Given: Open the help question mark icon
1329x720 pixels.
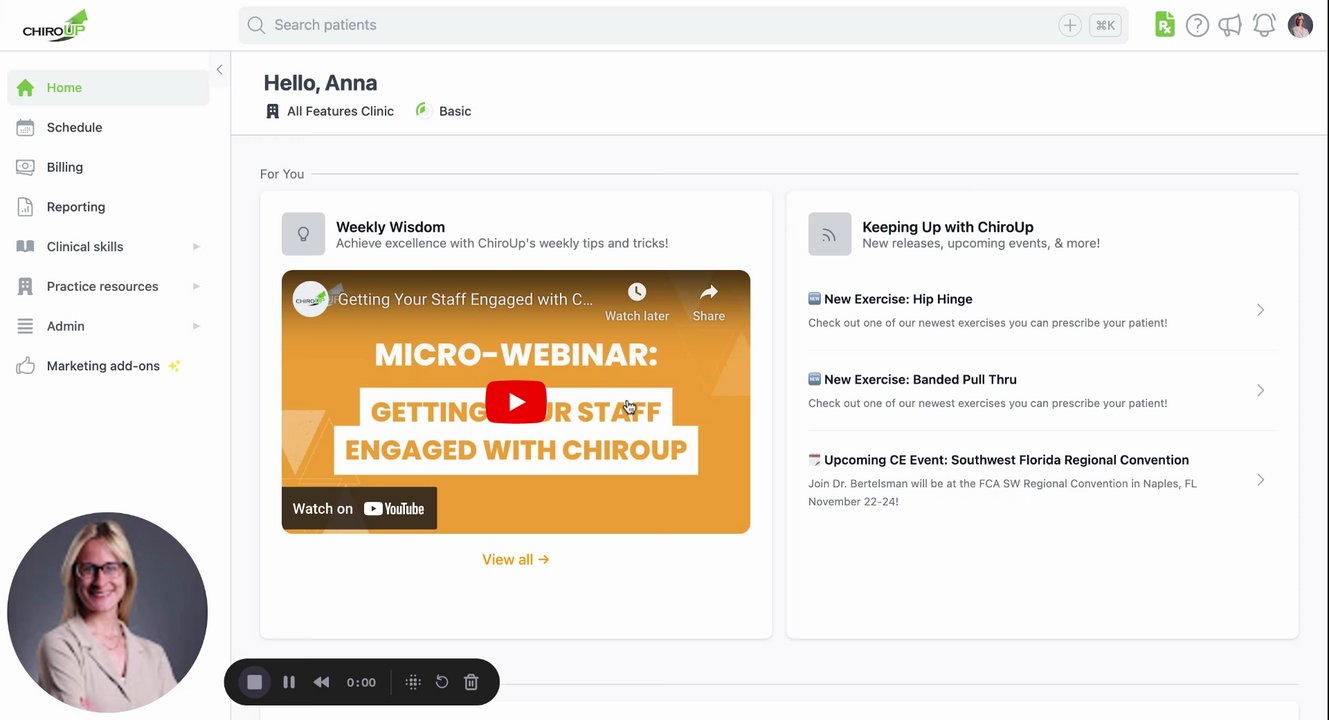Looking at the screenshot, I should click(x=1197, y=25).
